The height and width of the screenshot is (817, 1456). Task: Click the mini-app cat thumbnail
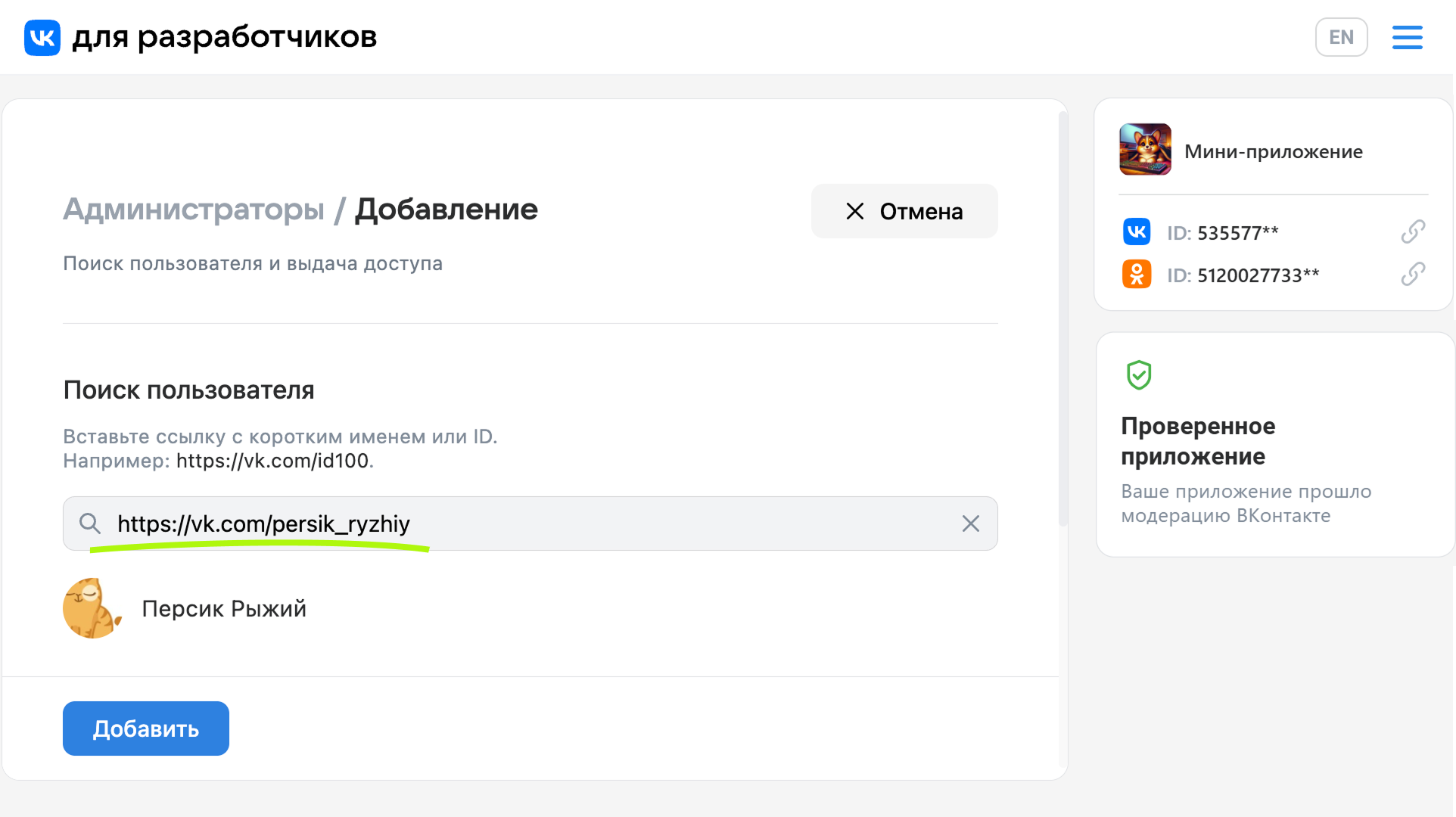click(x=1145, y=150)
